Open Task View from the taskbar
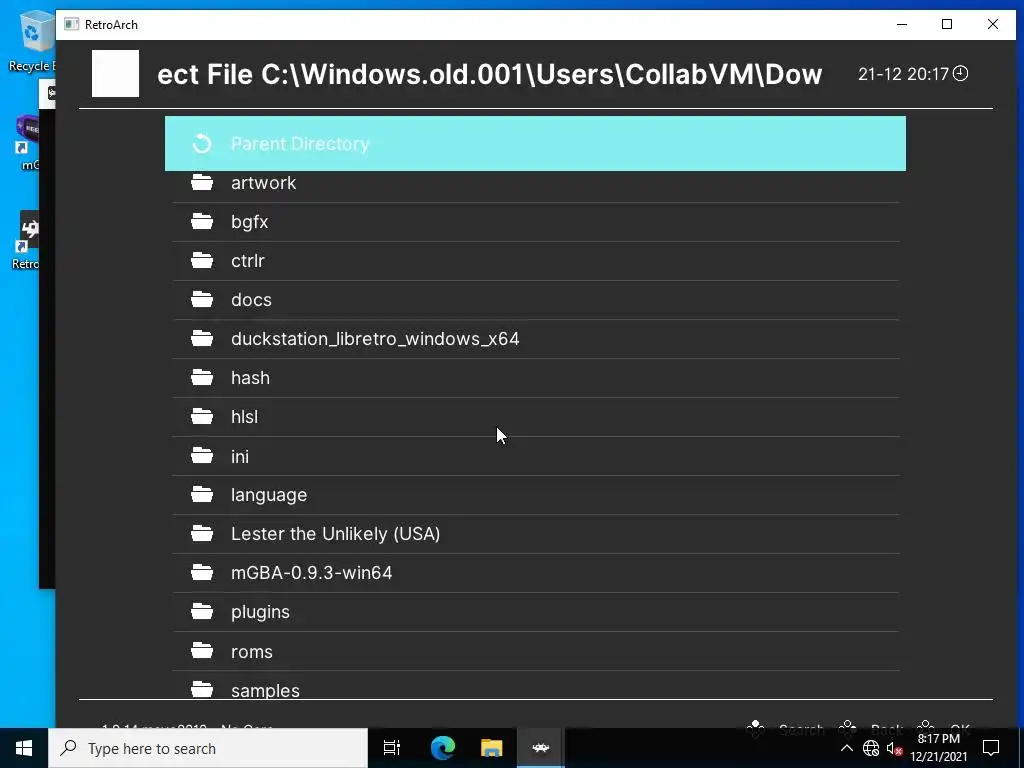Image resolution: width=1024 pixels, height=768 pixels. 392,748
